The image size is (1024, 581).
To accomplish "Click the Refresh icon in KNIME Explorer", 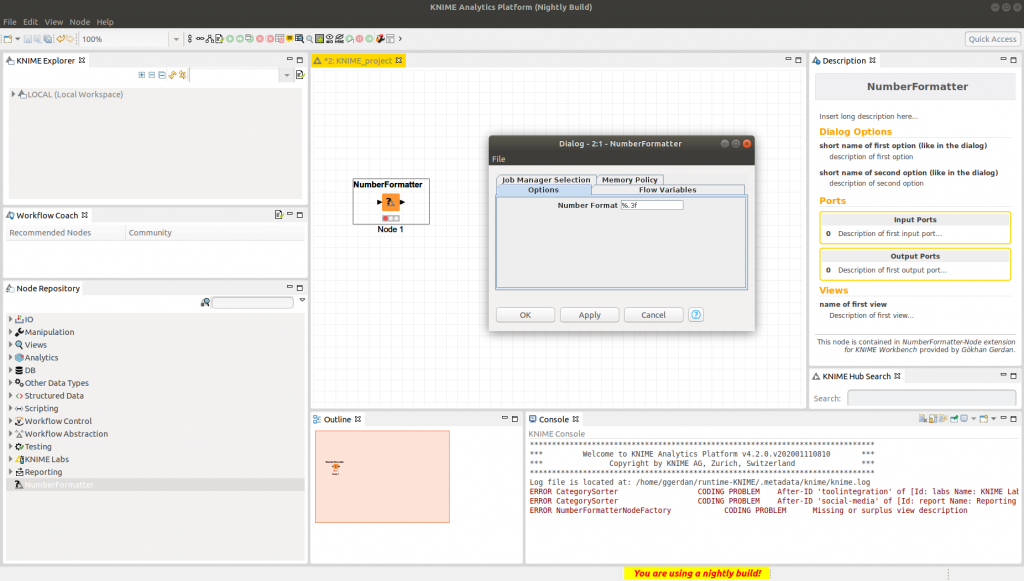I will pyautogui.click(x=172, y=75).
